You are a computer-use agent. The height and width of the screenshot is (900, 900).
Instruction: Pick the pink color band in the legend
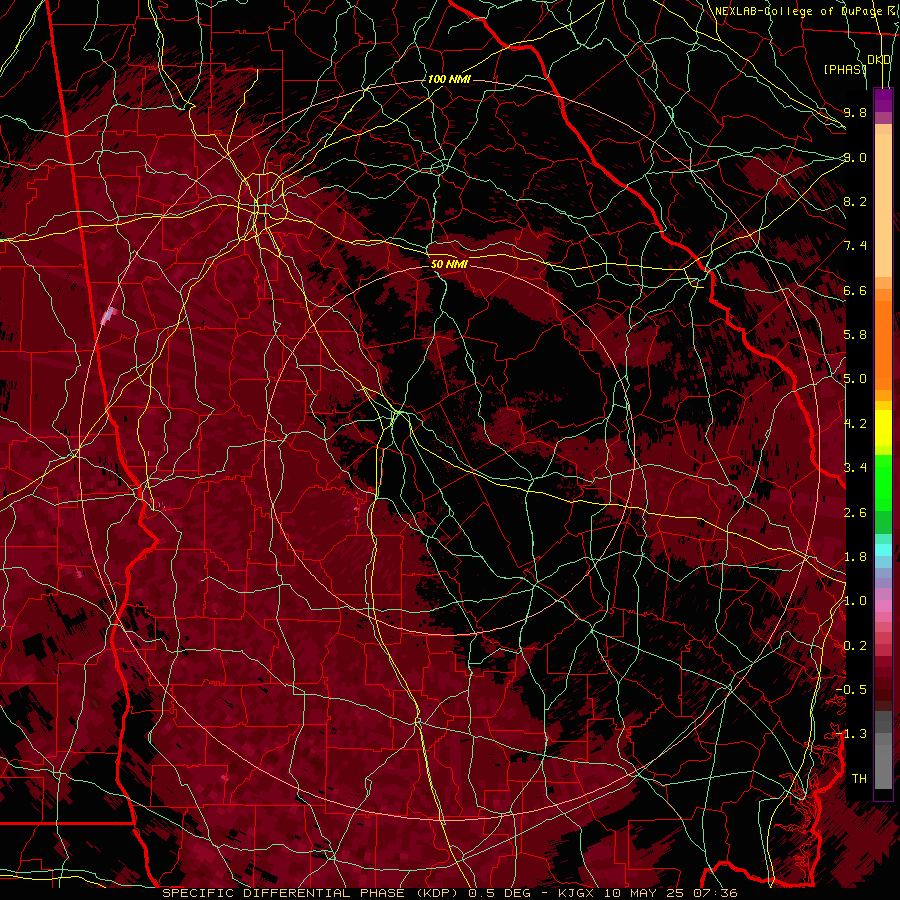[883, 606]
